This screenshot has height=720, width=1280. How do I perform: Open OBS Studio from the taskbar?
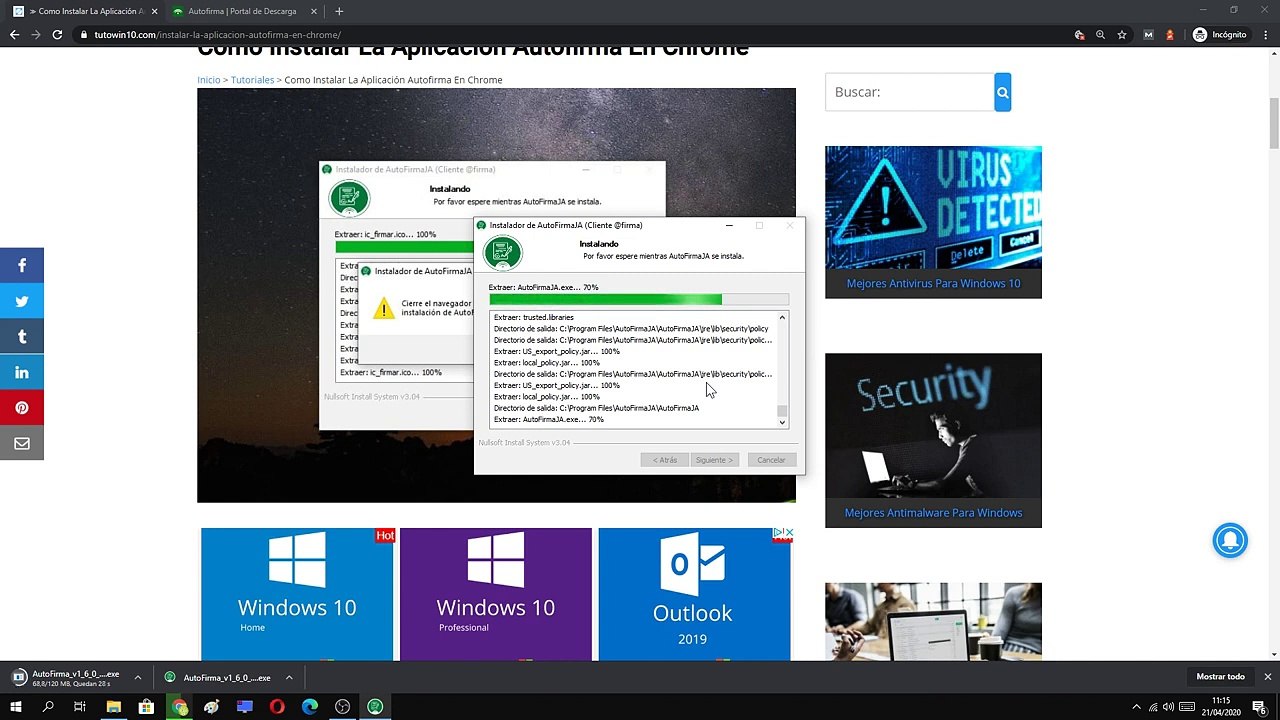(x=343, y=707)
